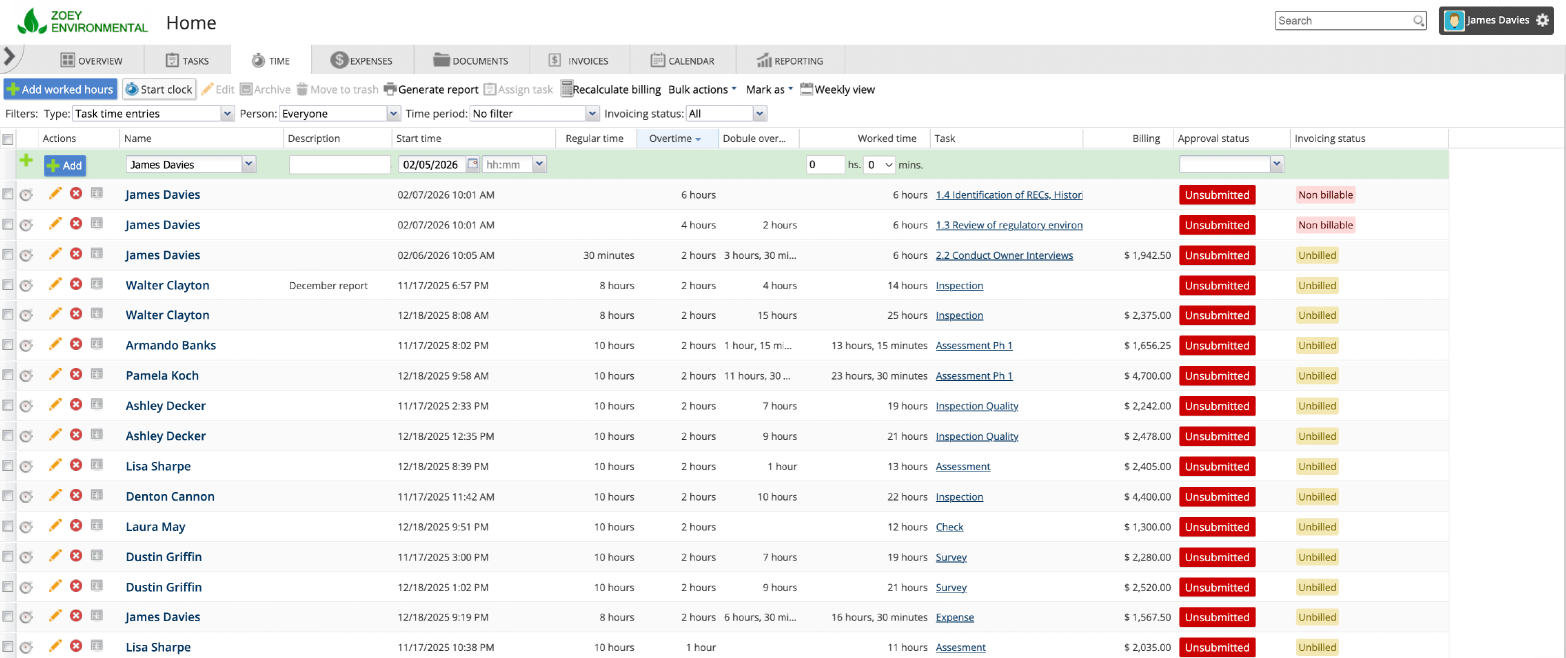Click the pencil edit icon for Walter Clayton's December report row
The height and width of the screenshot is (658, 1566).
pos(55,285)
